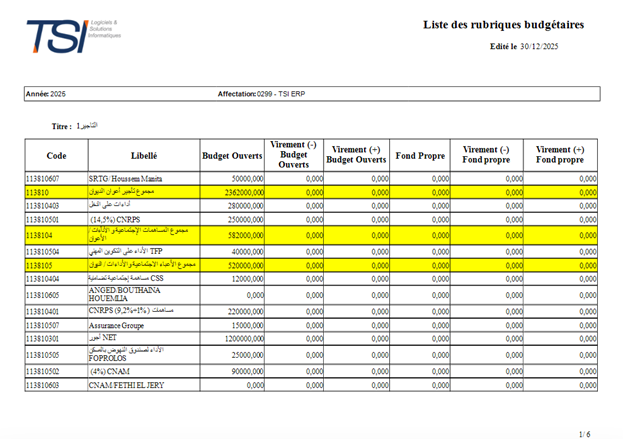Image resolution: width=624 pixels, height=440 pixels.
Task: Click the Affectation 0299 - TSI ERP text
Action: (x=261, y=94)
